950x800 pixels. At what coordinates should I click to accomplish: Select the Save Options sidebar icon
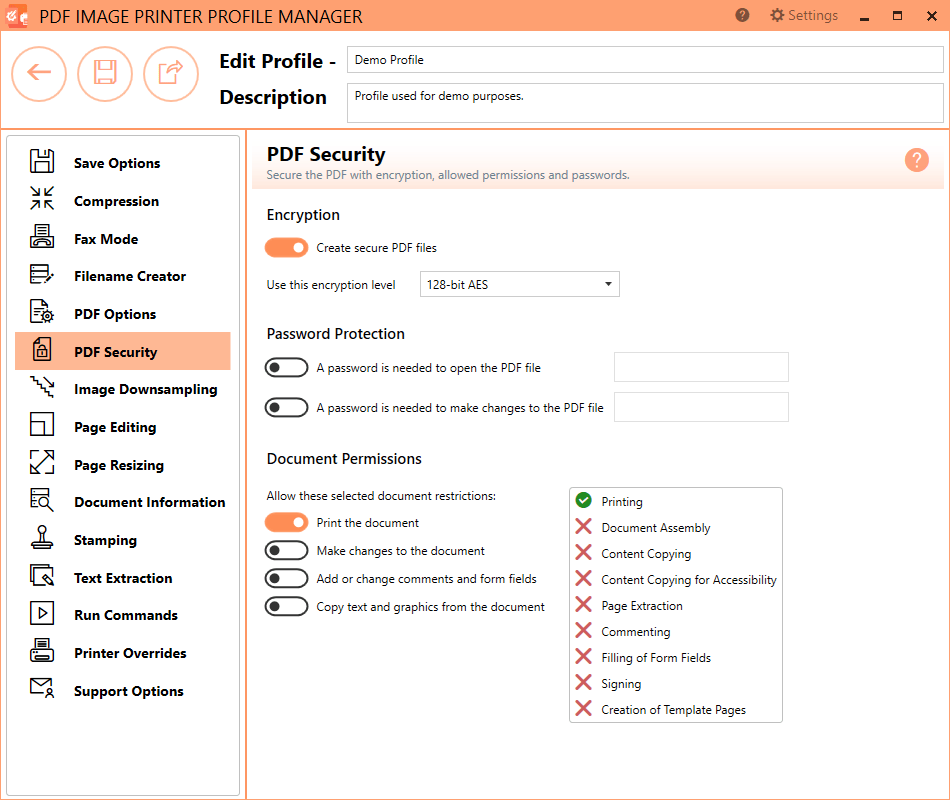pyautogui.click(x=41, y=162)
